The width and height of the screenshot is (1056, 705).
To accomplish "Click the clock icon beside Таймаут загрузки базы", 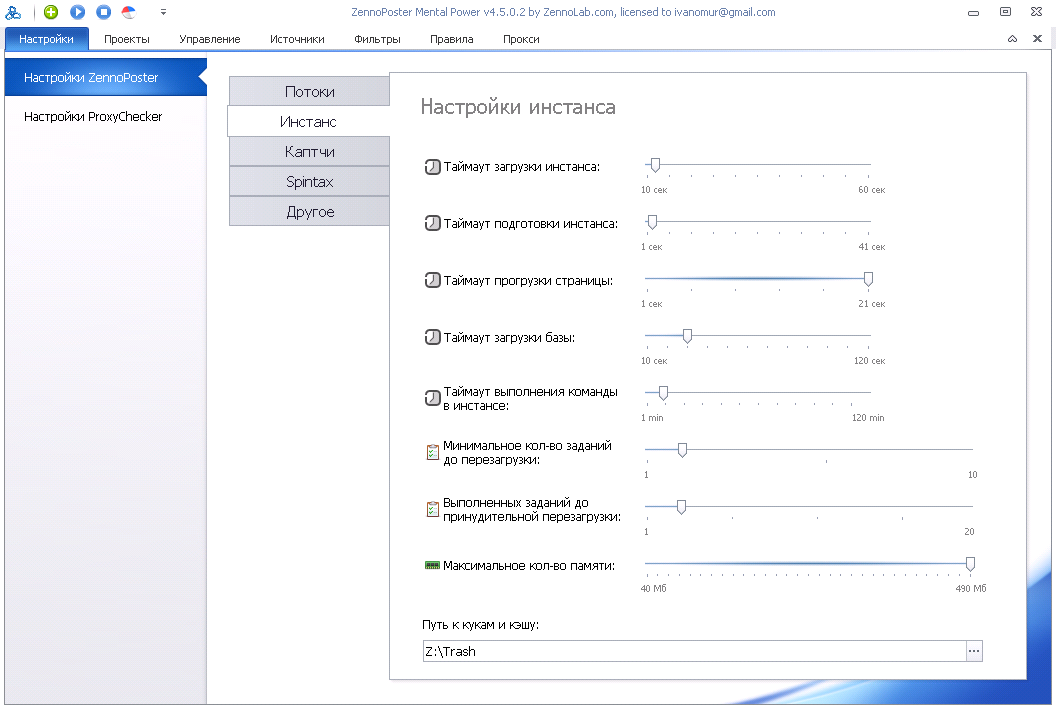I will pyautogui.click(x=432, y=337).
